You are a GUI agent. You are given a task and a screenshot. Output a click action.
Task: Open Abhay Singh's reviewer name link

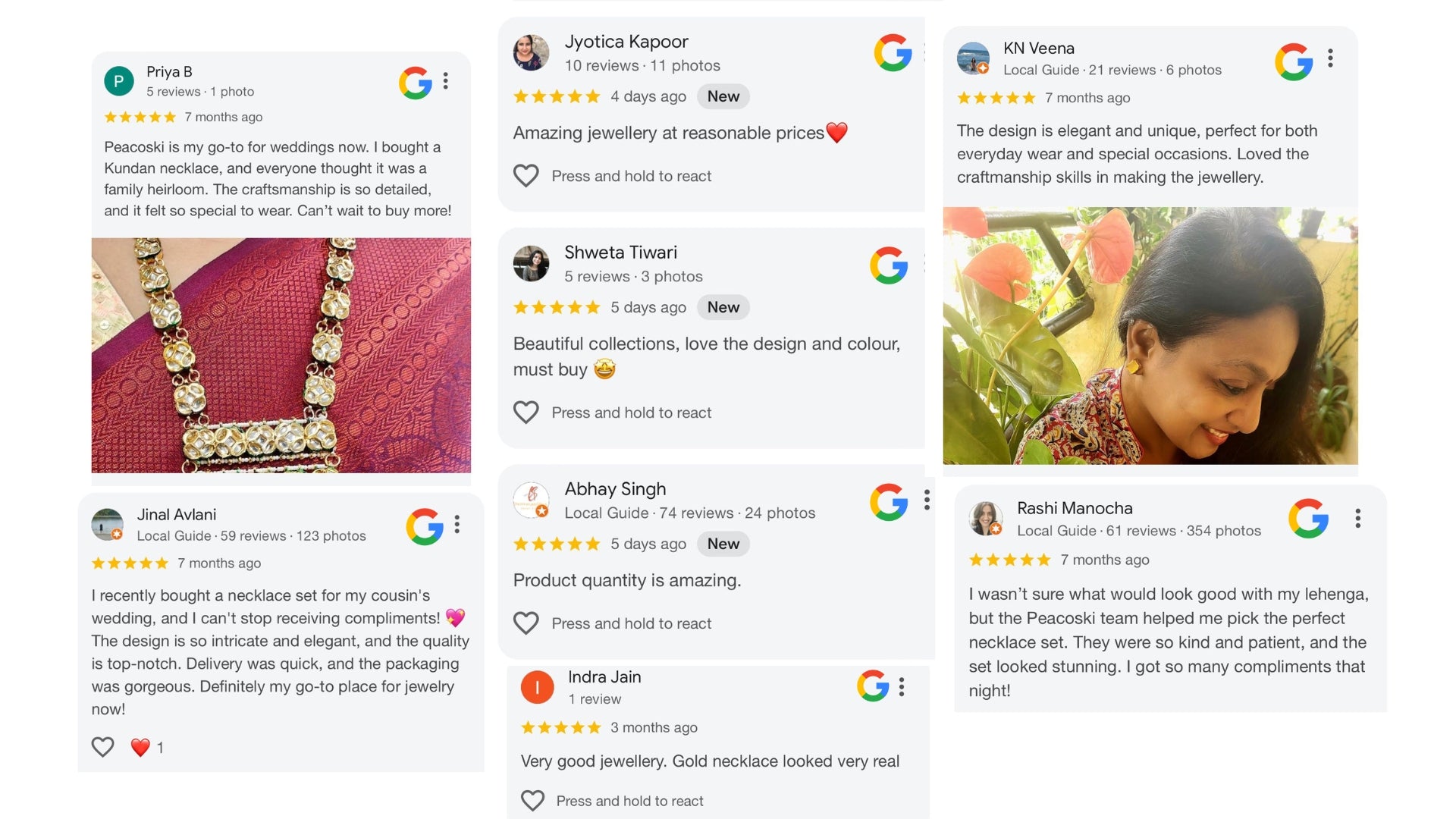pyautogui.click(x=615, y=489)
